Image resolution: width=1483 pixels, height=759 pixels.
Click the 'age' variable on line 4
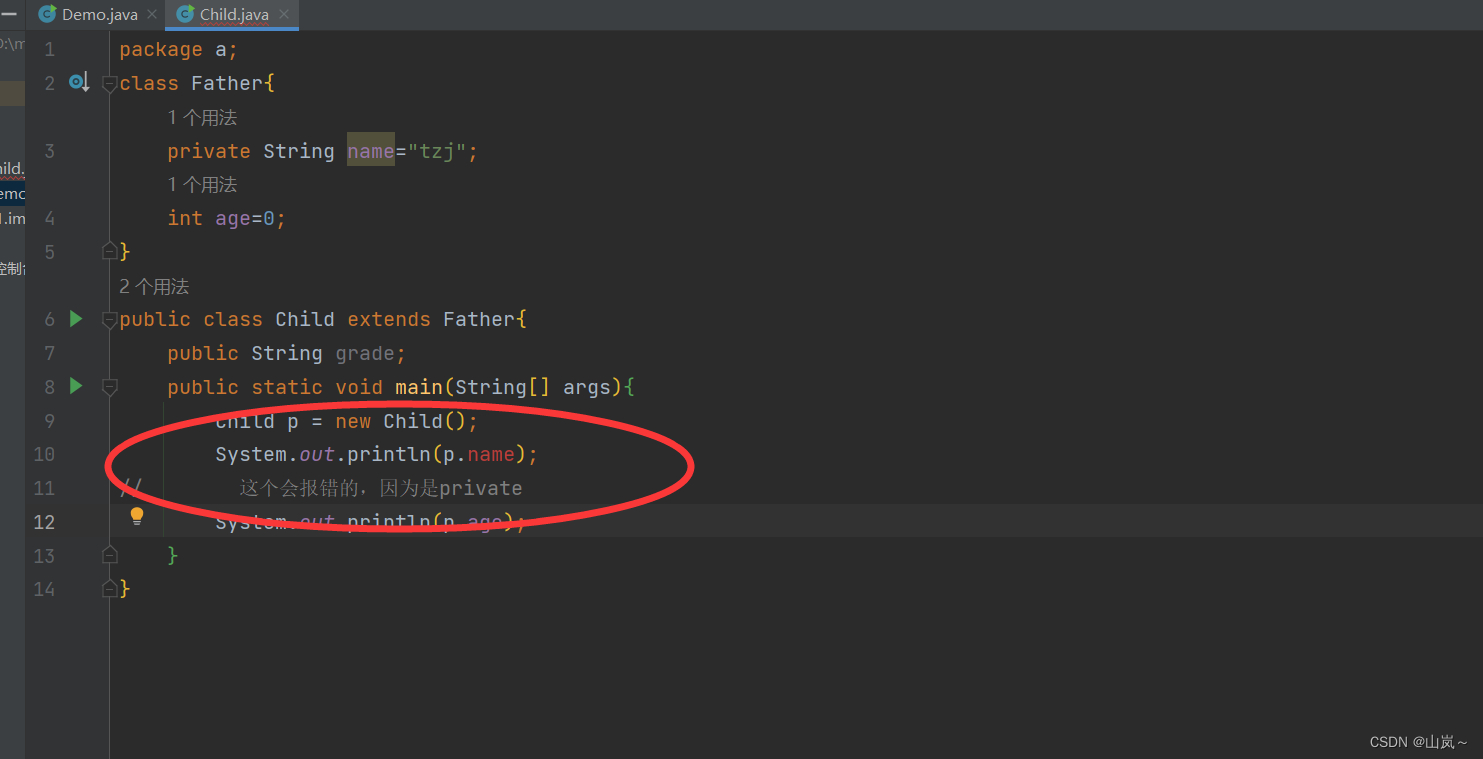pyautogui.click(x=233, y=218)
